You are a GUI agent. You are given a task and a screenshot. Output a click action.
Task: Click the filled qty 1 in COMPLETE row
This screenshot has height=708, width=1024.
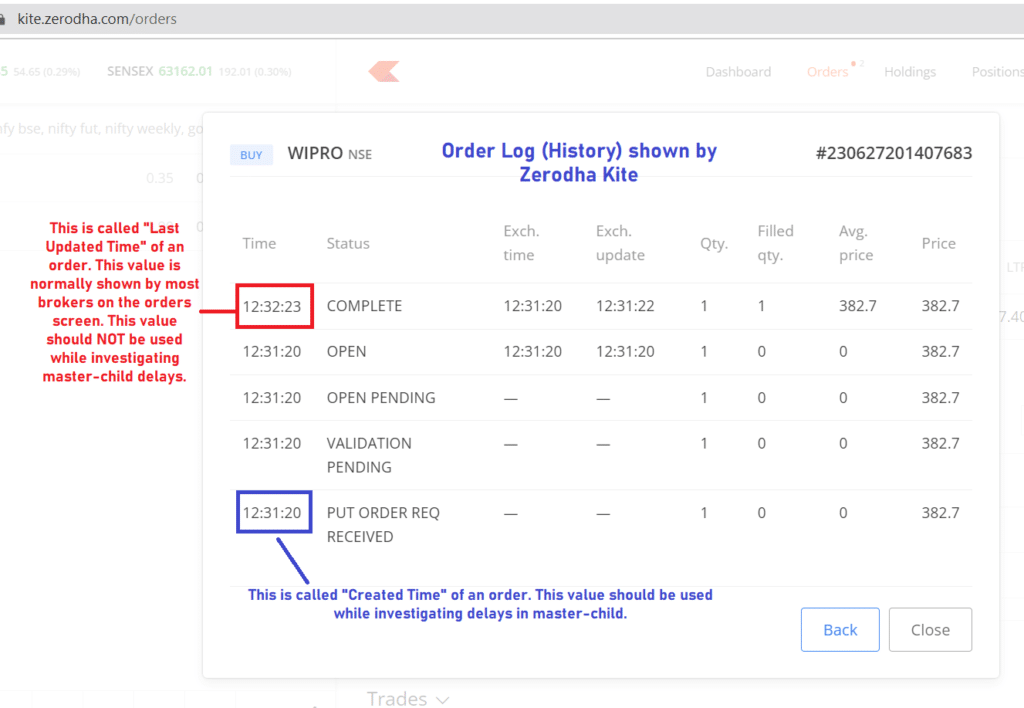(x=761, y=306)
